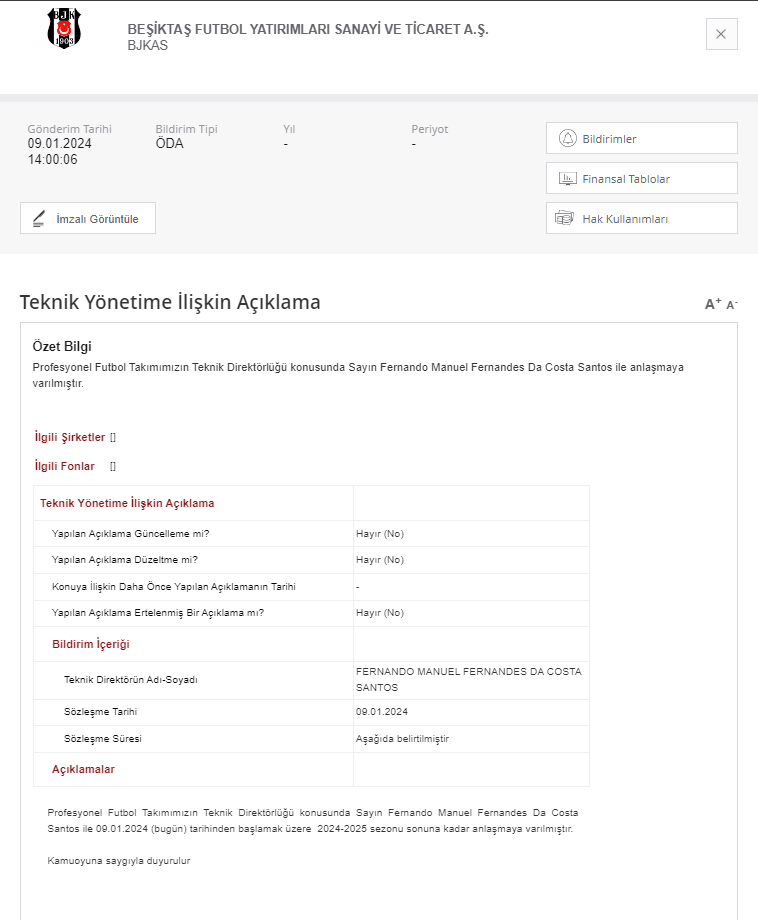Click the İlgili Şirketler label
This screenshot has height=920, width=758.
69,437
